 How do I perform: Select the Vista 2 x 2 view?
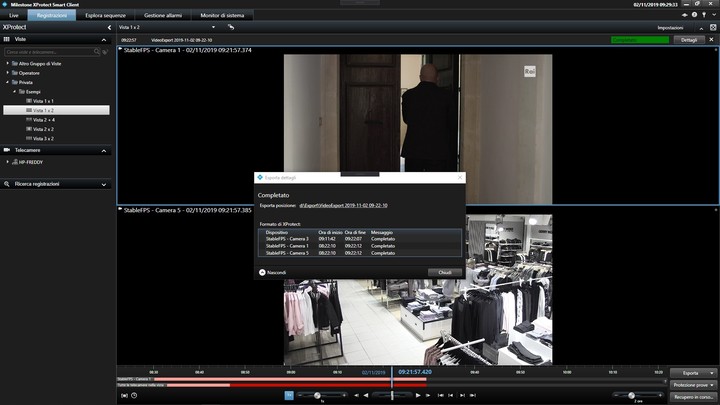tap(43, 129)
